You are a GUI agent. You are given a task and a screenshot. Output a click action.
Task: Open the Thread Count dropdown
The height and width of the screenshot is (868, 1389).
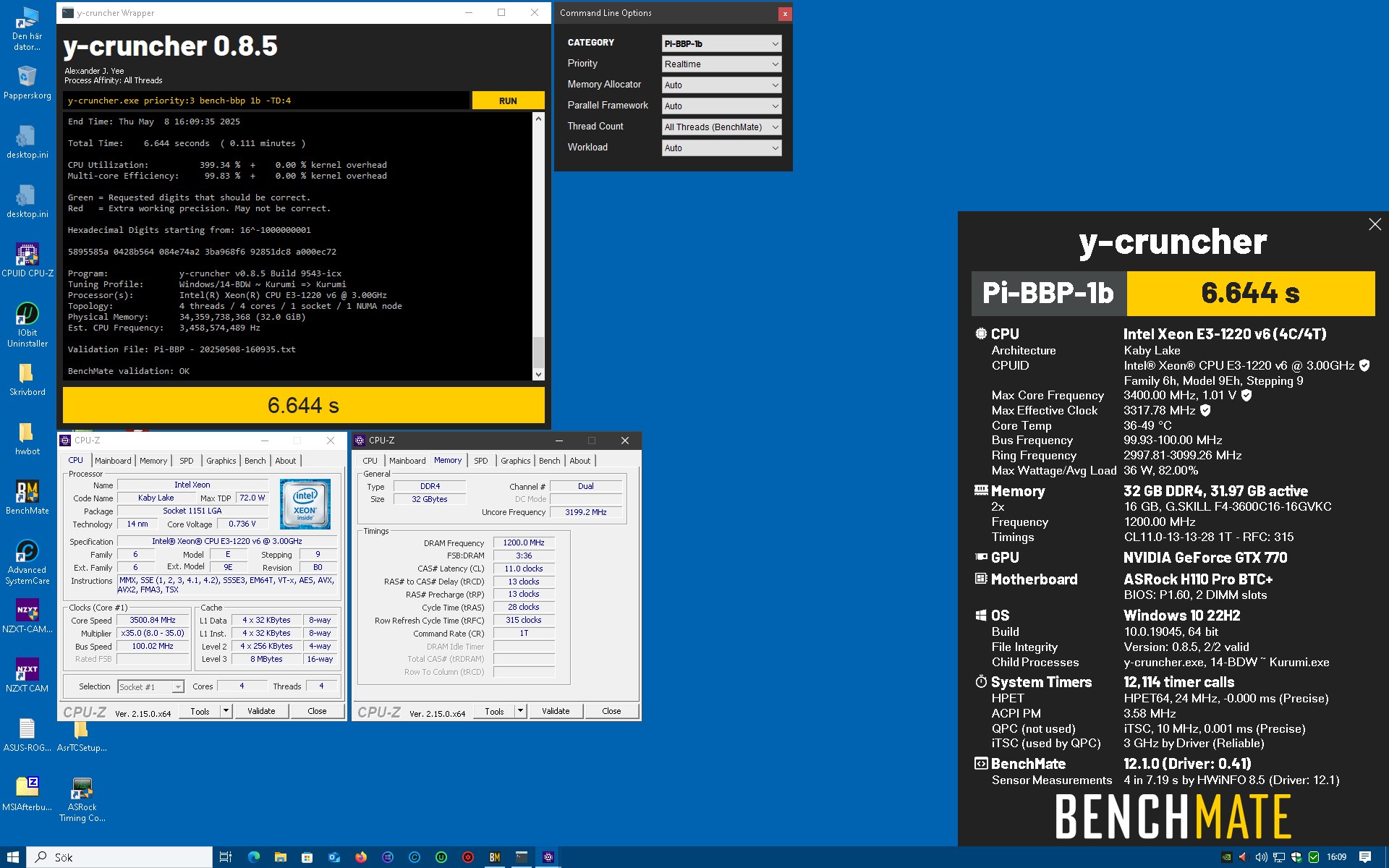click(x=721, y=127)
